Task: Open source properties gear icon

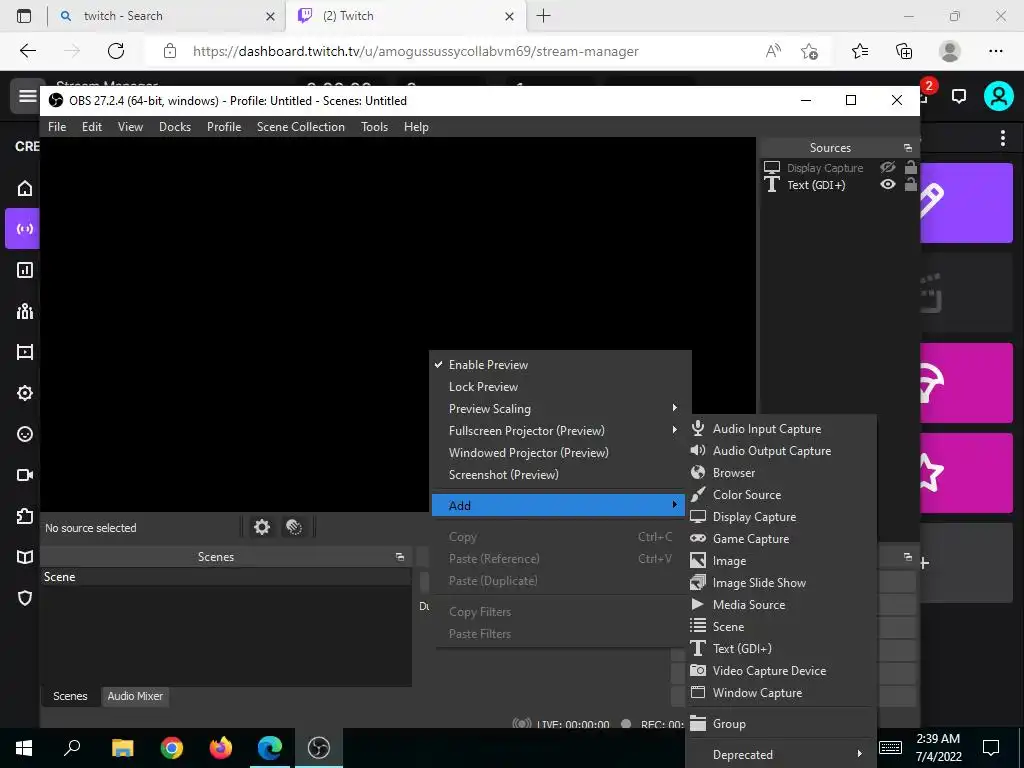Action: click(x=262, y=527)
